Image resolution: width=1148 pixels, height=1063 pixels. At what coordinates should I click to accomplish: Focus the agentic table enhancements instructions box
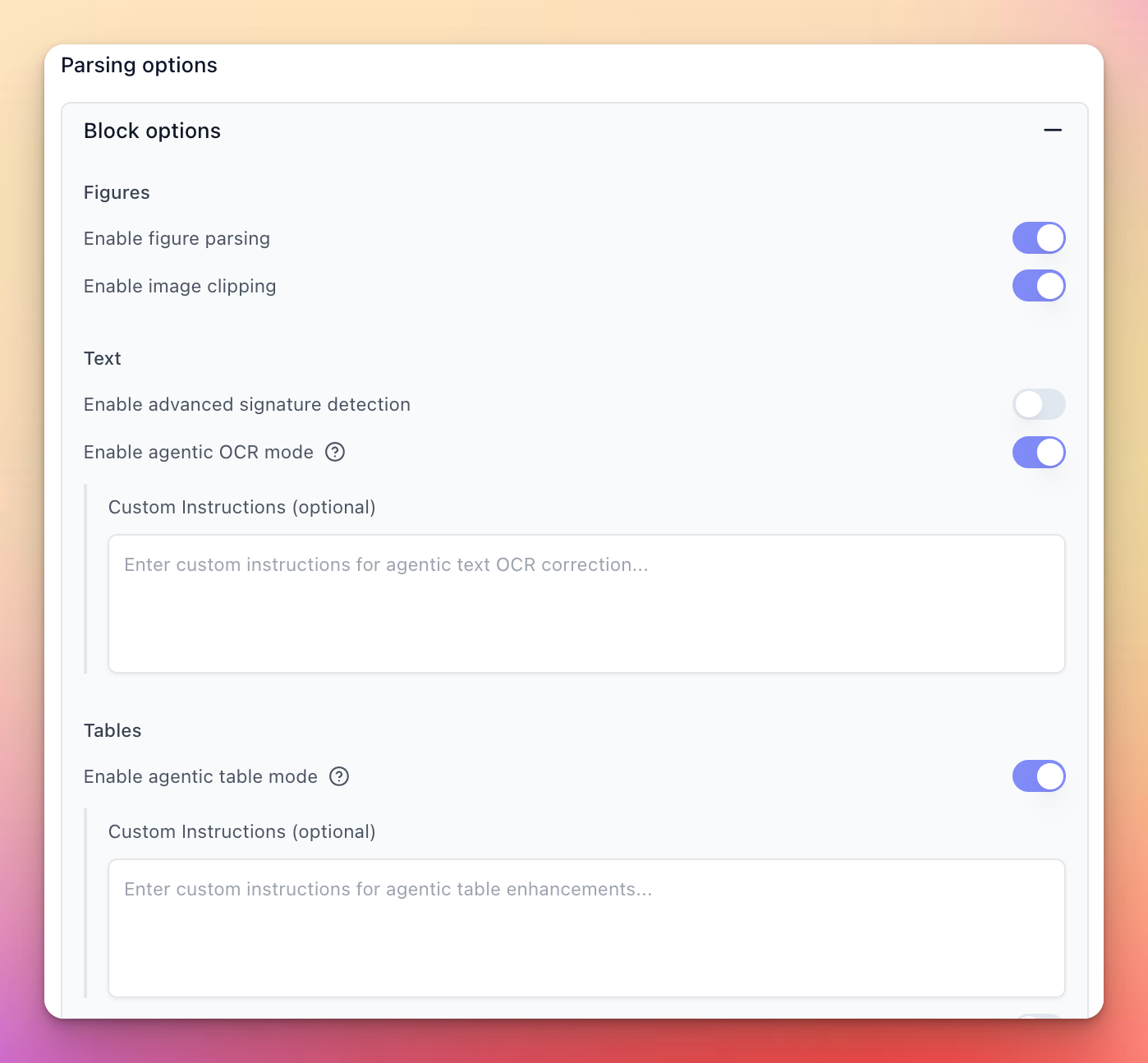pyautogui.click(x=586, y=928)
